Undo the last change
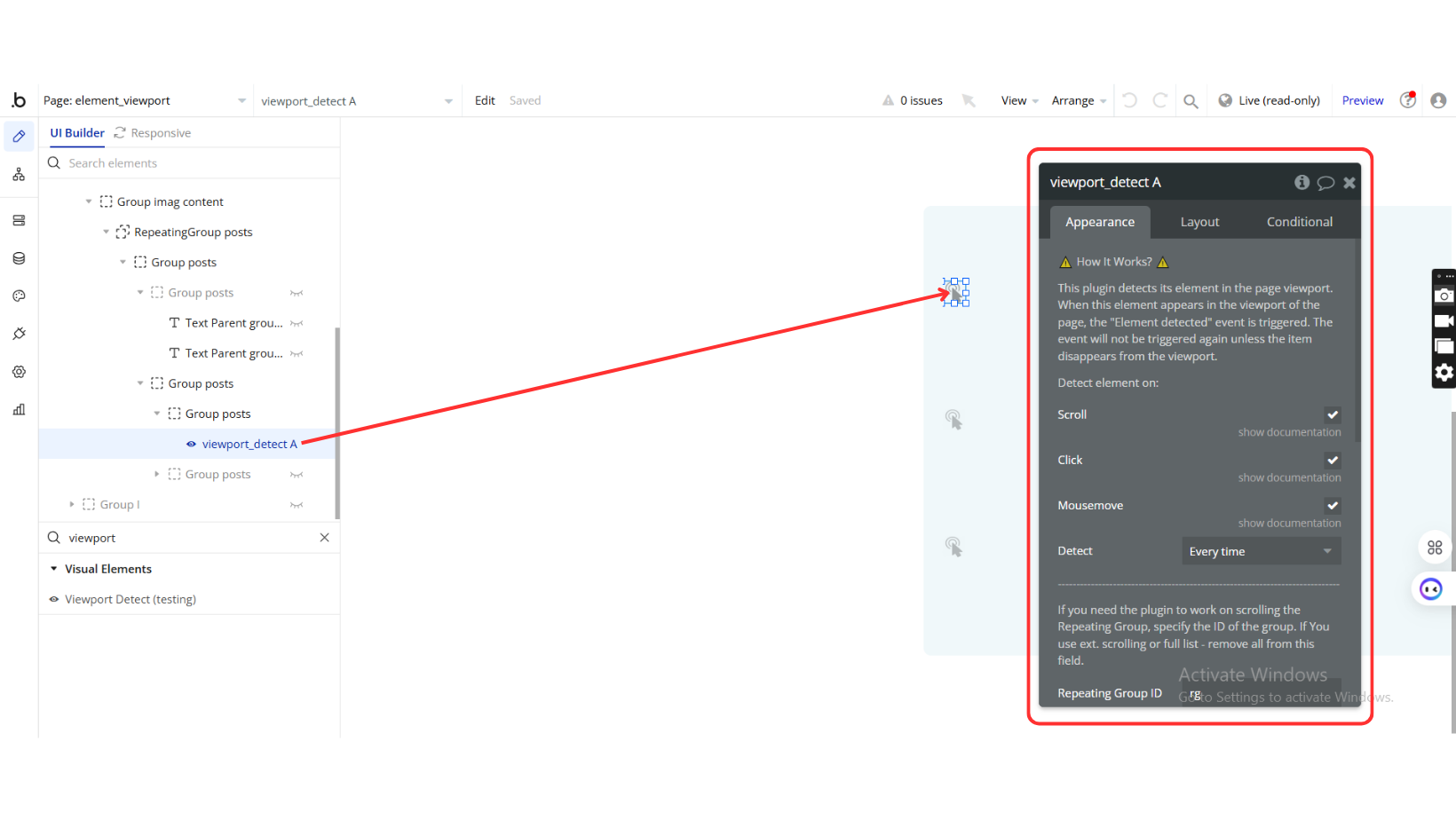Screen dimensions: 1456x820 [x=1129, y=100]
